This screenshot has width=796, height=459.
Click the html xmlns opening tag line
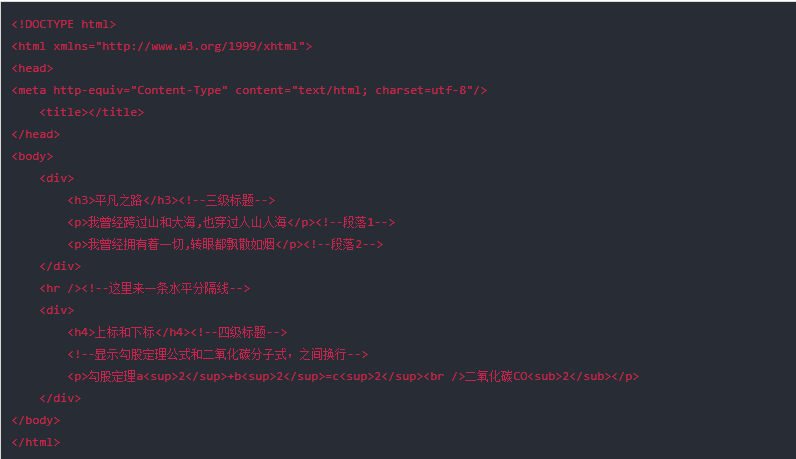pos(162,46)
